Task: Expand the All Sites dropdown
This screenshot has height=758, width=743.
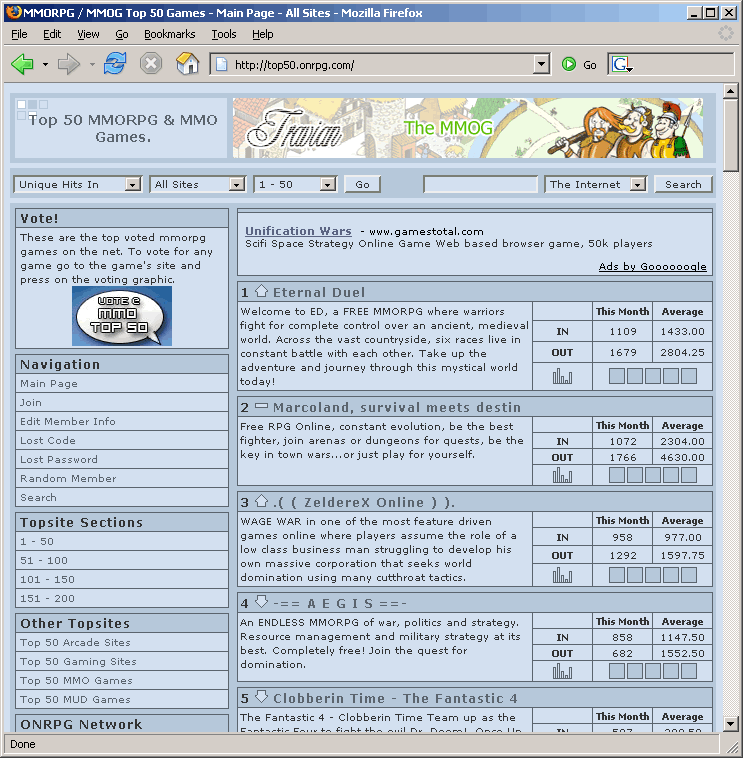Action: tap(198, 184)
